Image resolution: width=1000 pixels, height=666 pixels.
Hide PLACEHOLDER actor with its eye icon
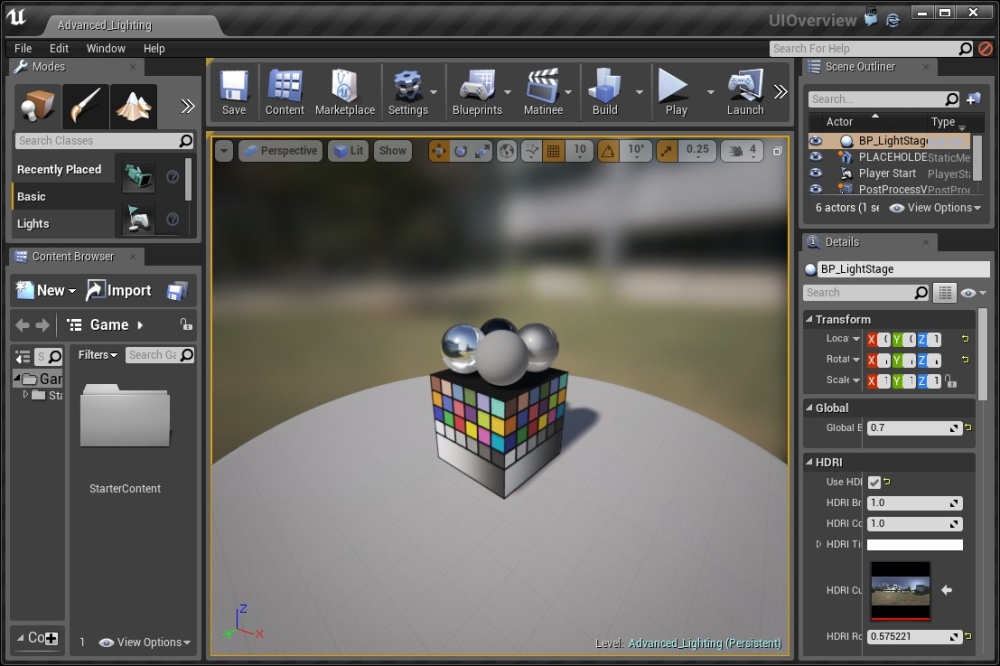click(816, 157)
